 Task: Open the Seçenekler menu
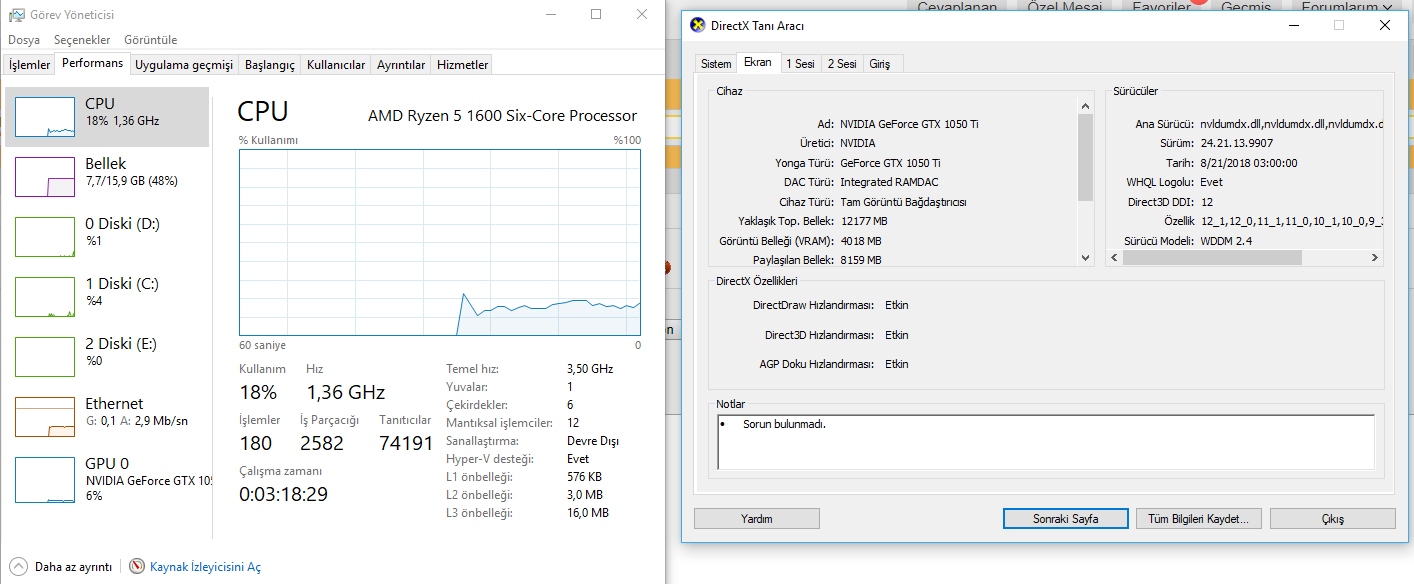coord(82,40)
